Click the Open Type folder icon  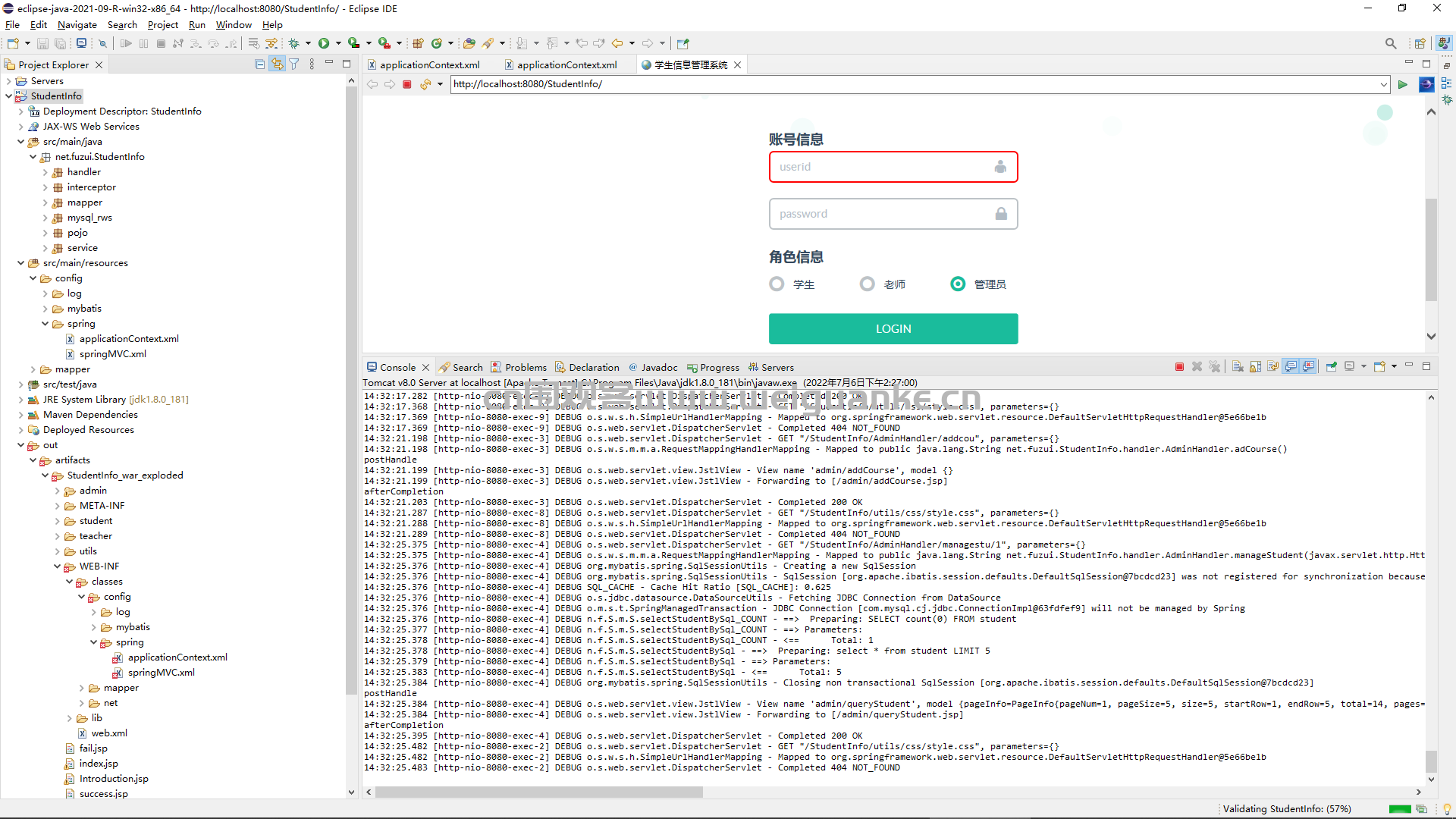tap(469, 43)
